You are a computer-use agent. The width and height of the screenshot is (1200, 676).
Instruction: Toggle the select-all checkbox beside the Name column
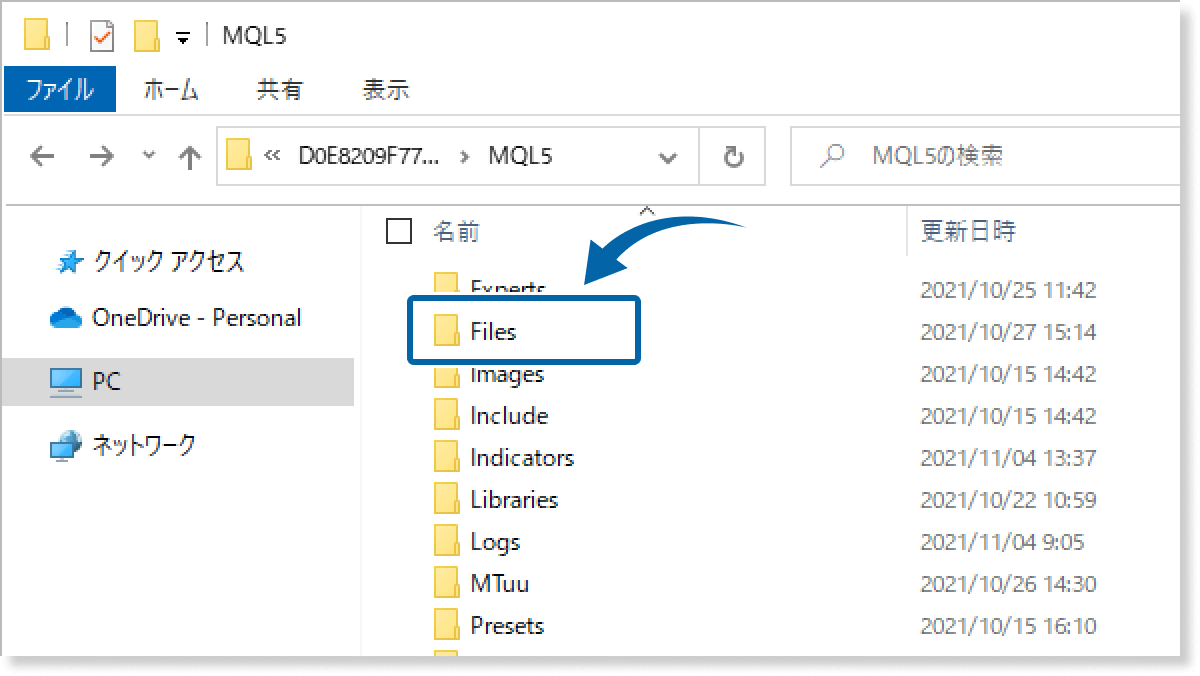pyautogui.click(x=399, y=232)
